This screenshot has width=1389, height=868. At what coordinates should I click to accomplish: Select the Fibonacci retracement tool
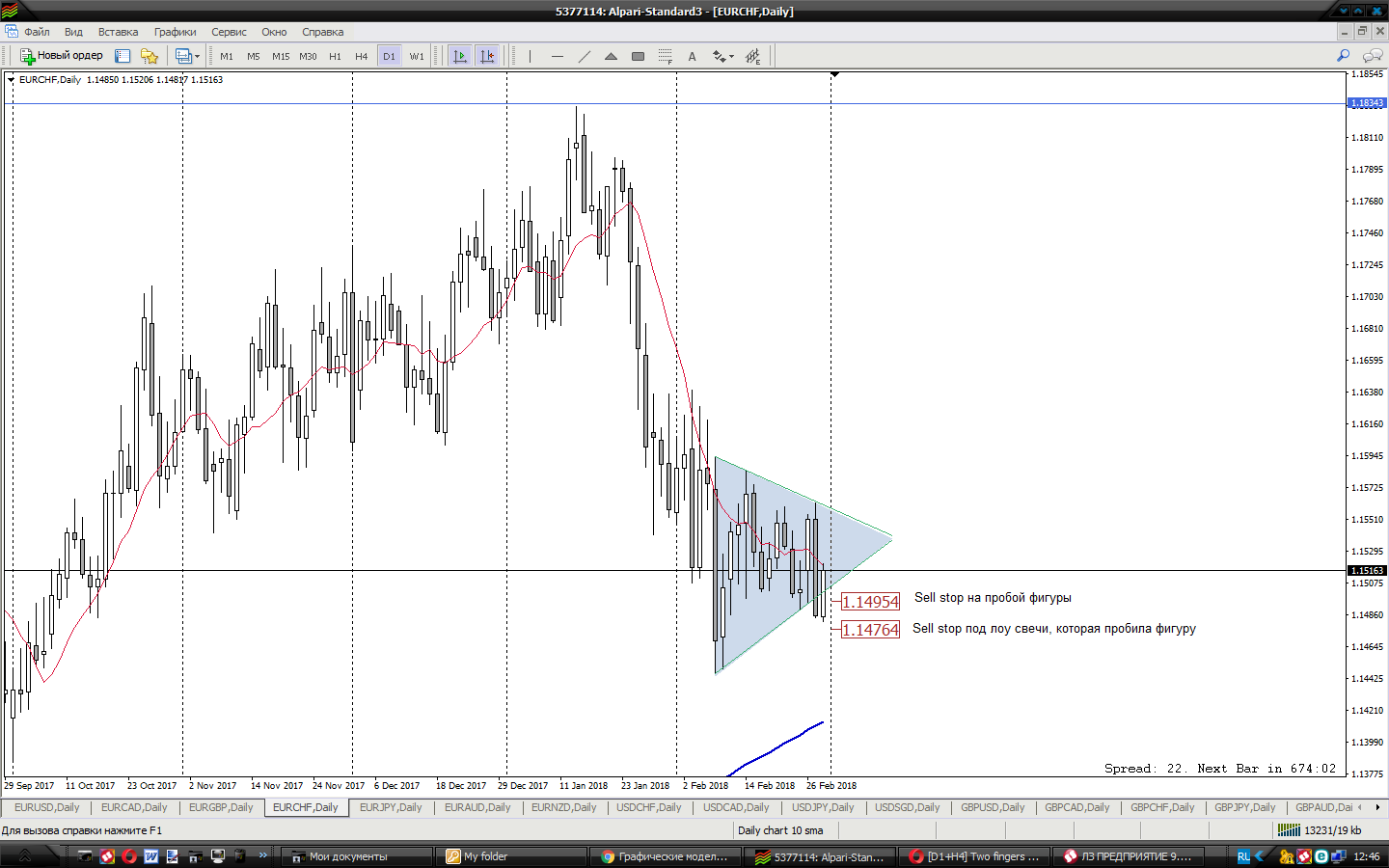(665, 56)
